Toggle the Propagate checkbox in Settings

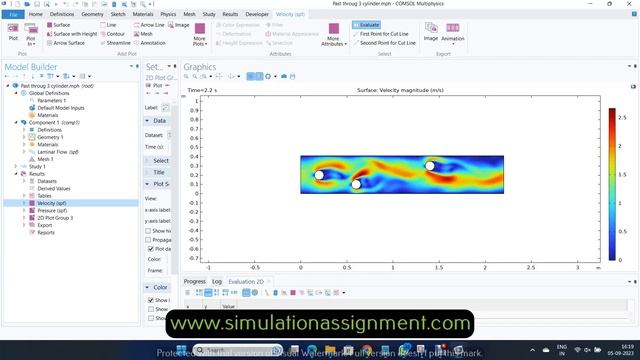148,240
